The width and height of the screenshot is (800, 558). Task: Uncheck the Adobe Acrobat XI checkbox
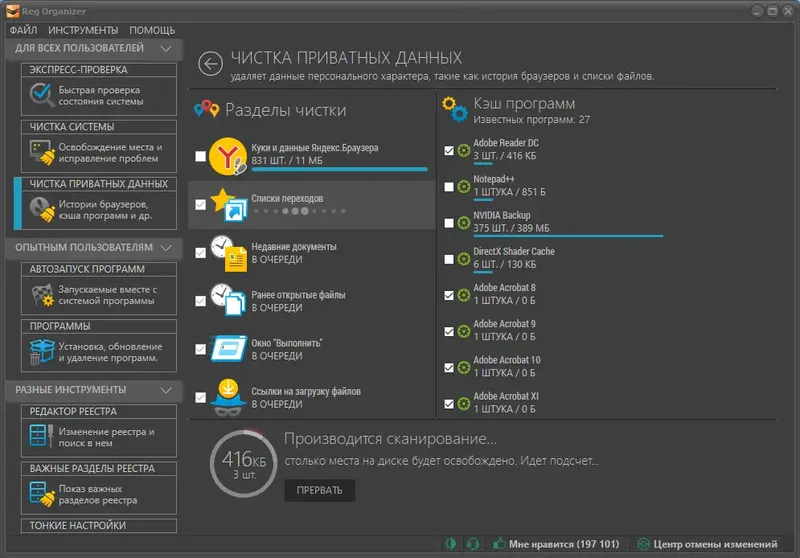tap(449, 404)
